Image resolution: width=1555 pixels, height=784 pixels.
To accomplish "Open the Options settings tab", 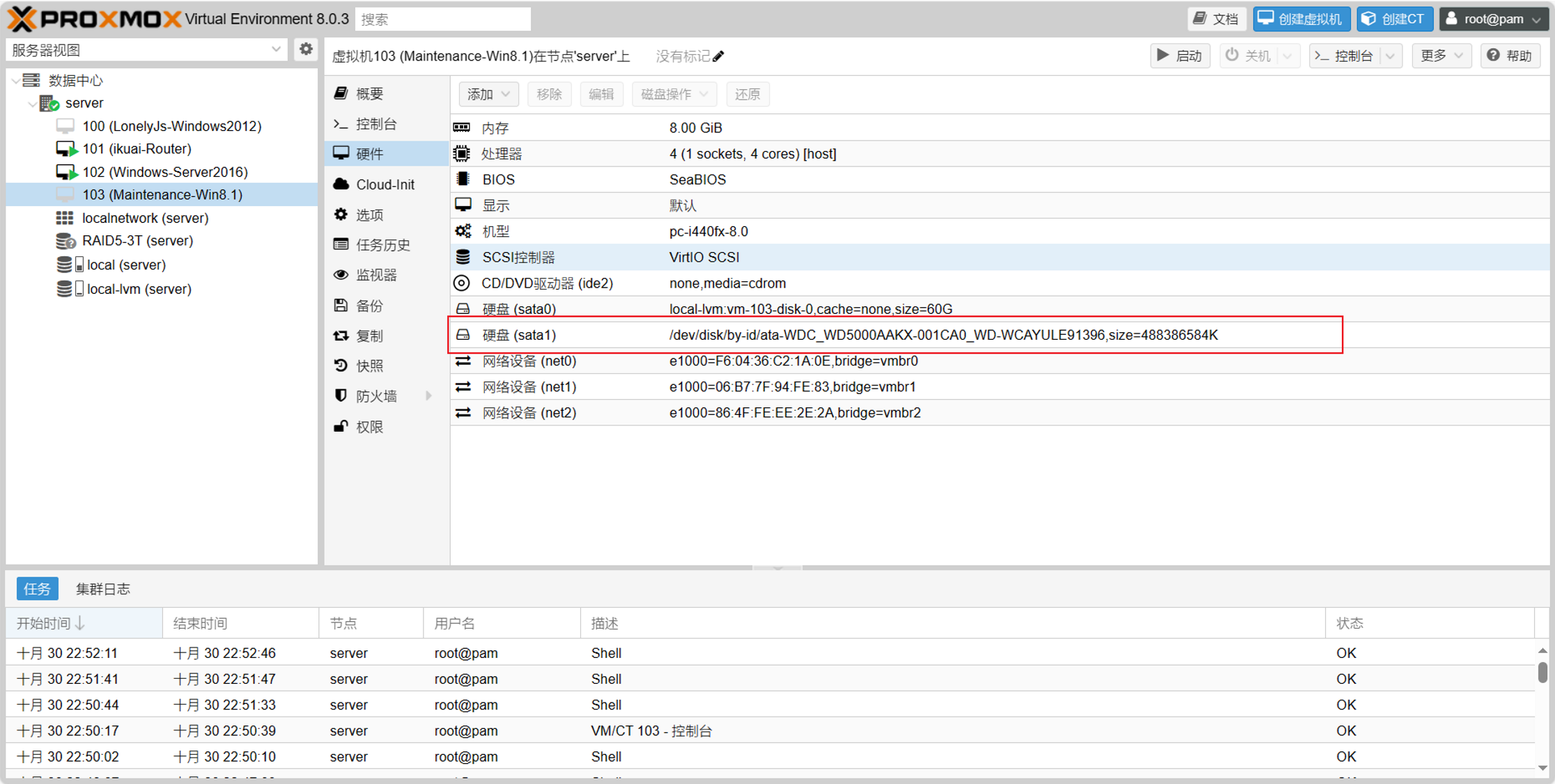I will pyautogui.click(x=370, y=215).
